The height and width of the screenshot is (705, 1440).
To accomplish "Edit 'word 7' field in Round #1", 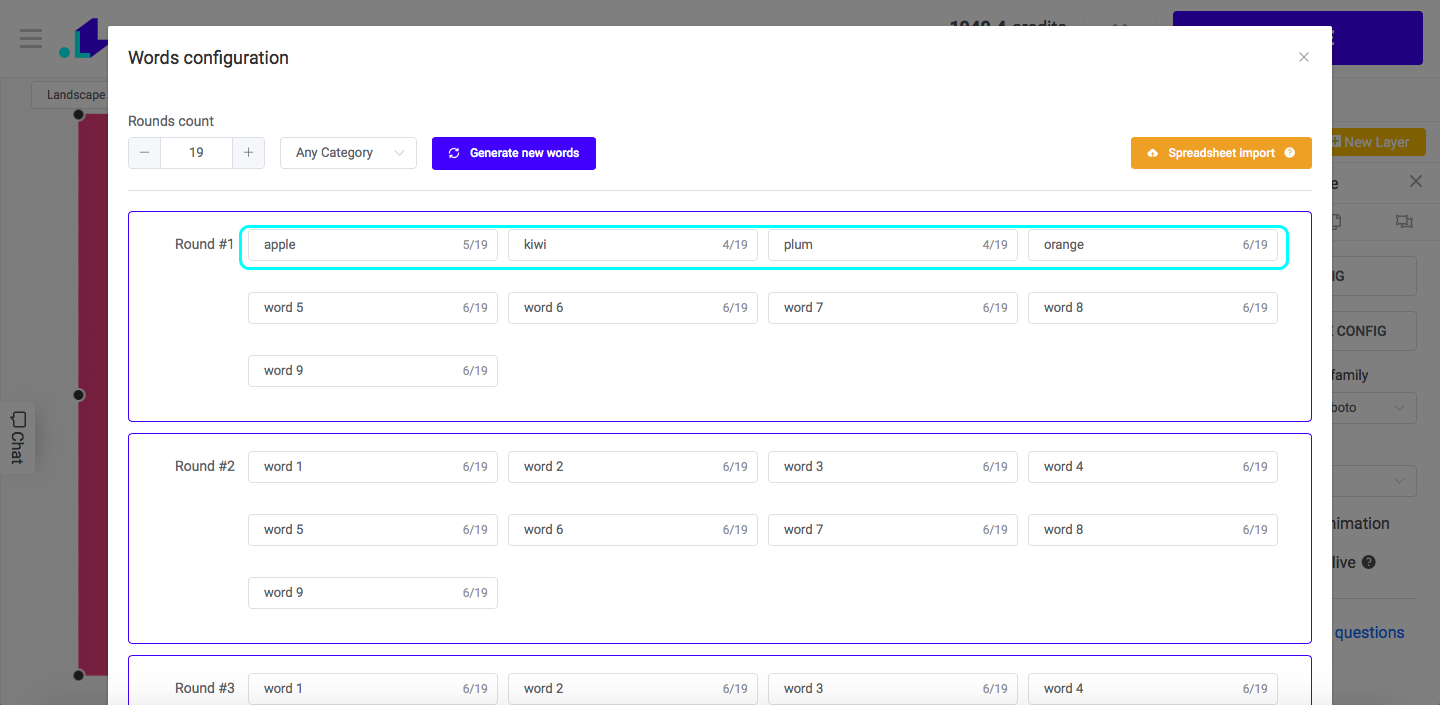I will (893, 308).
